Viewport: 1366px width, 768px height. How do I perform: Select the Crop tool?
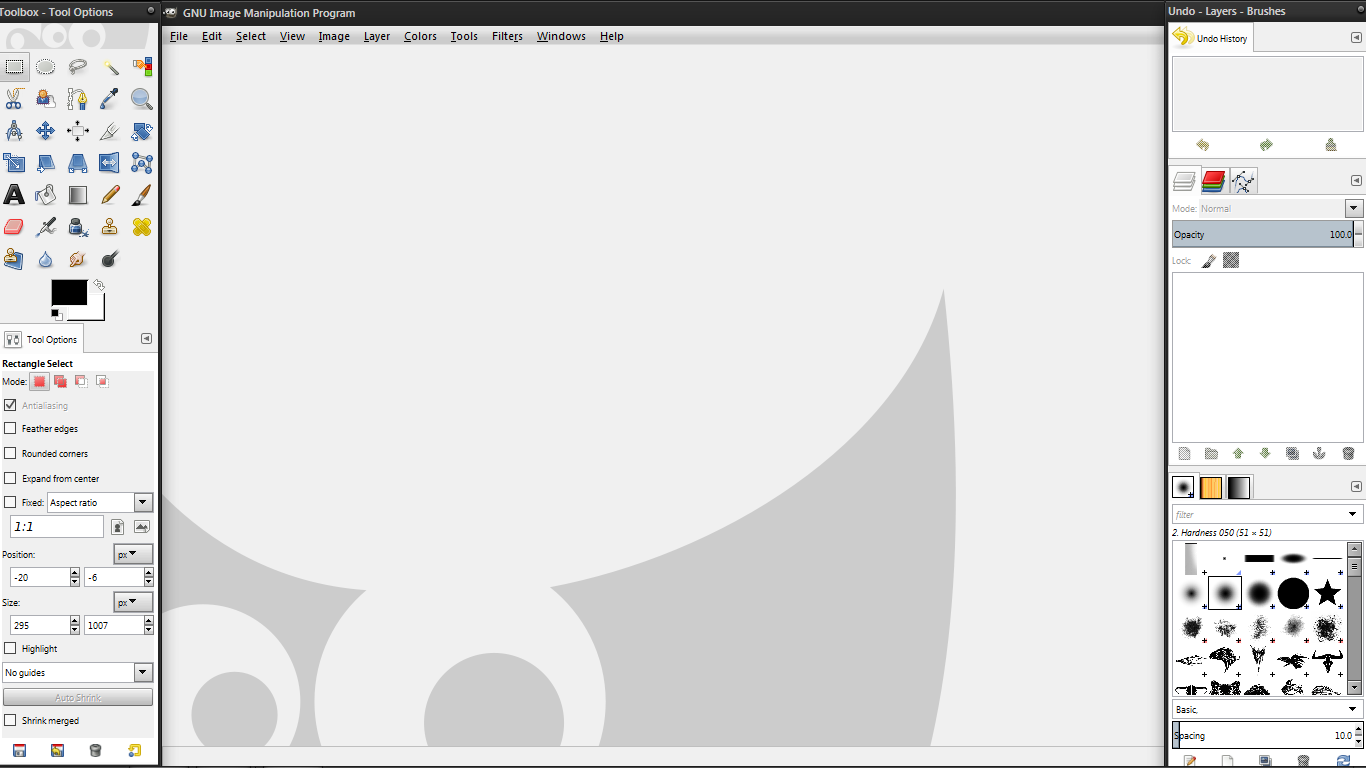[x=110, y=131]
